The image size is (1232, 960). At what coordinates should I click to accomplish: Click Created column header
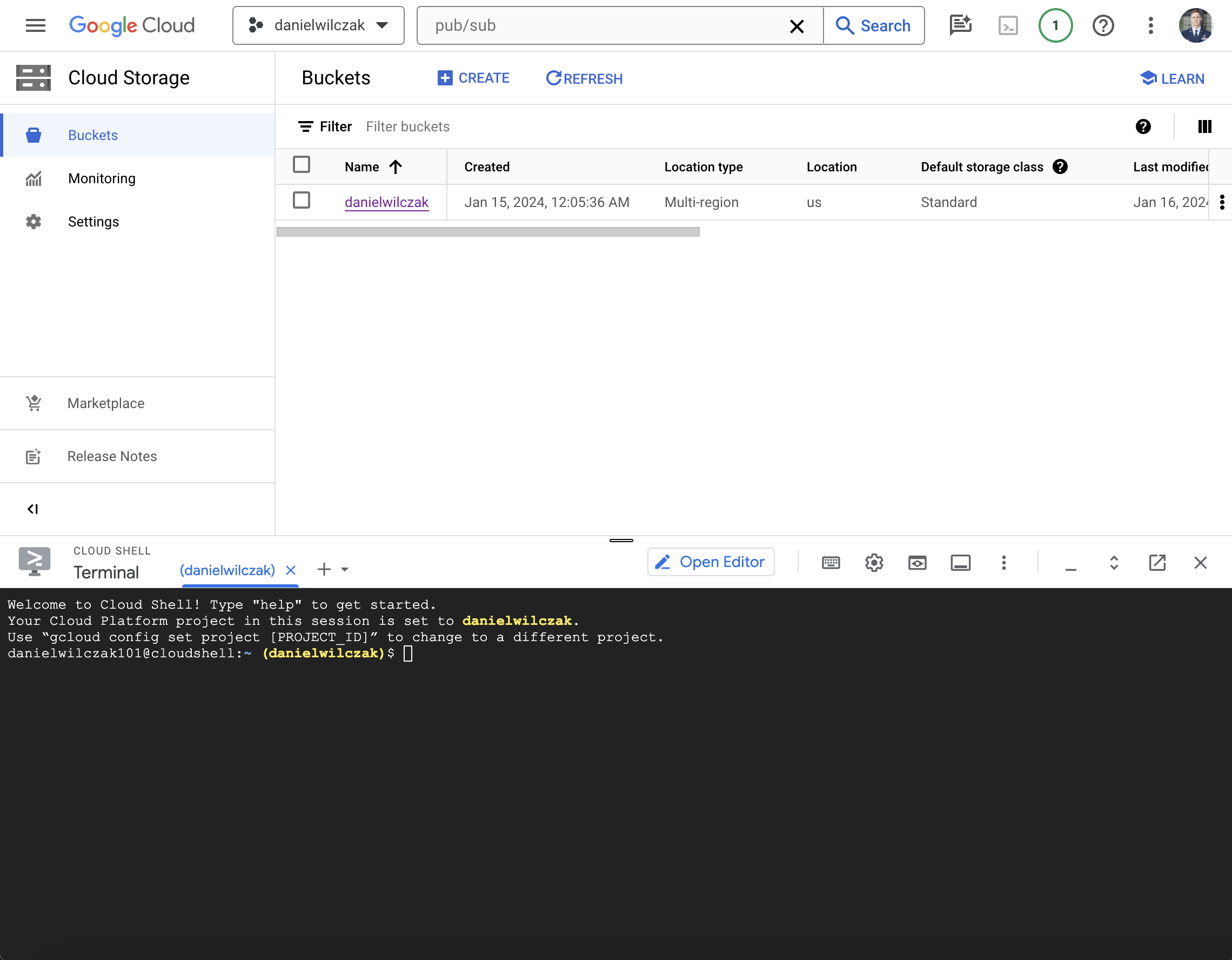pos(487,167)
